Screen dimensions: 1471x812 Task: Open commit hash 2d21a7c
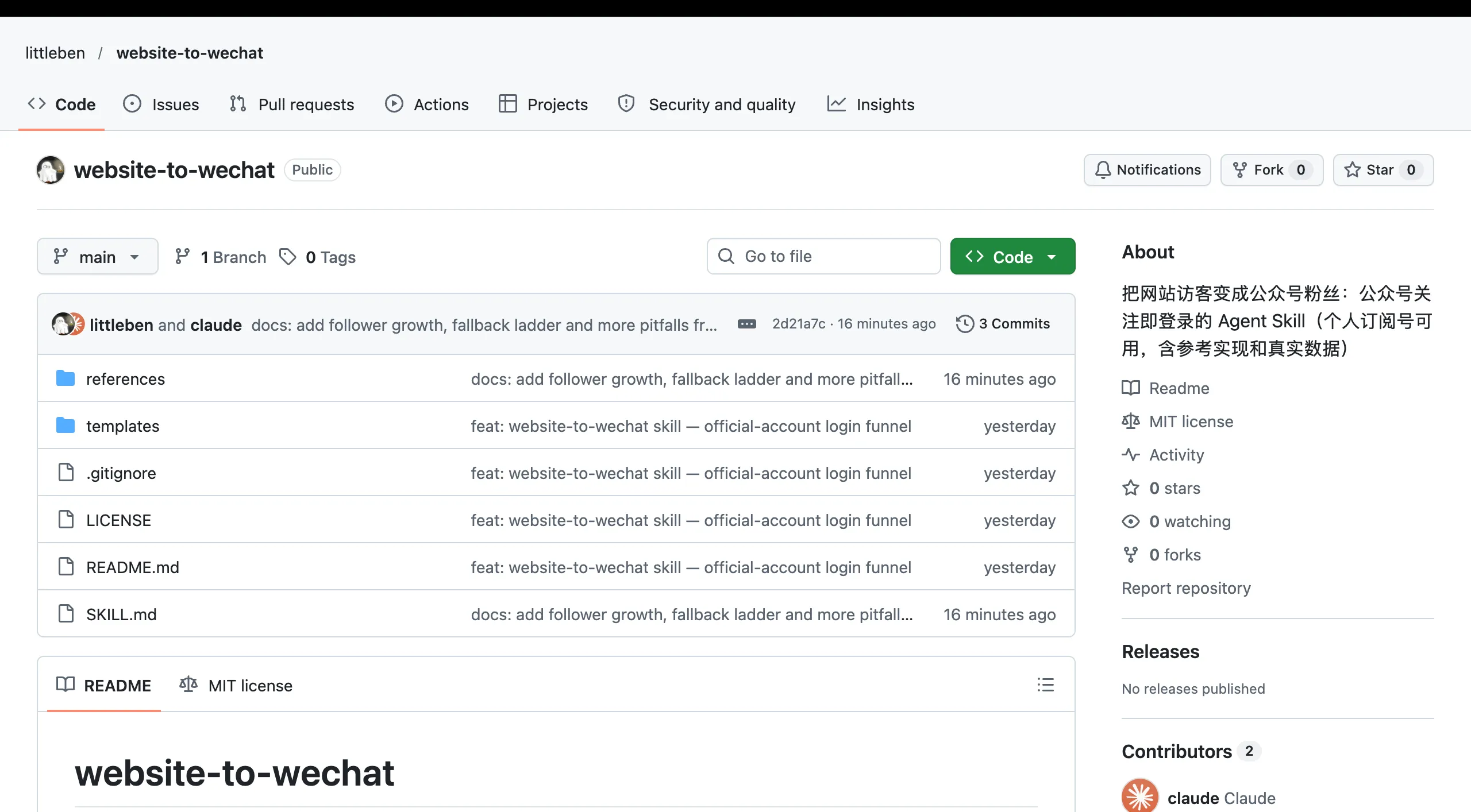(x=798, y=324)
